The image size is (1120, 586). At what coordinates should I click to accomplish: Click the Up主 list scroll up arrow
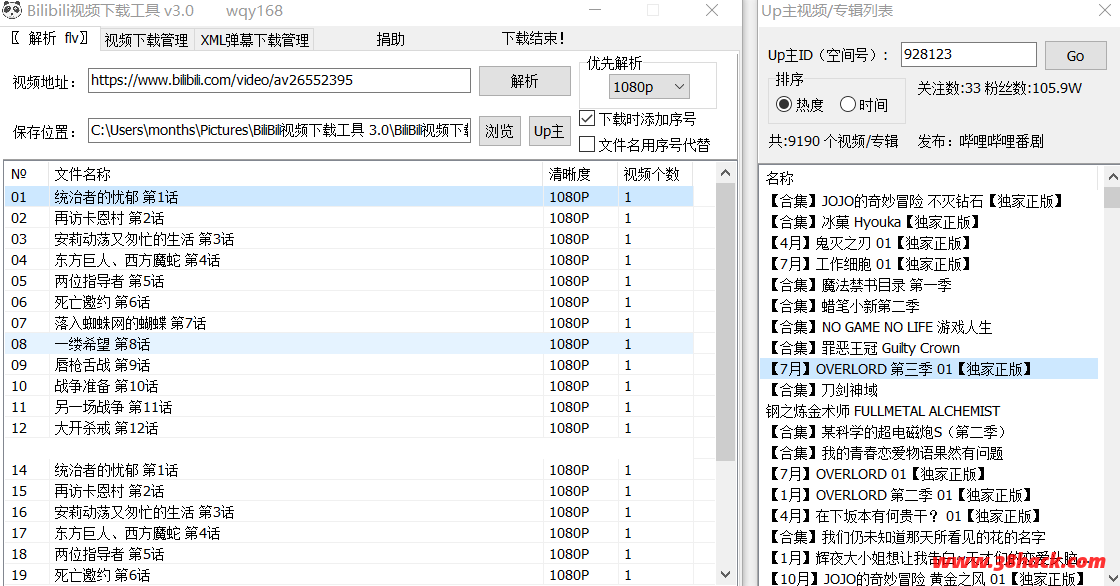click(x=1112, y=177)
